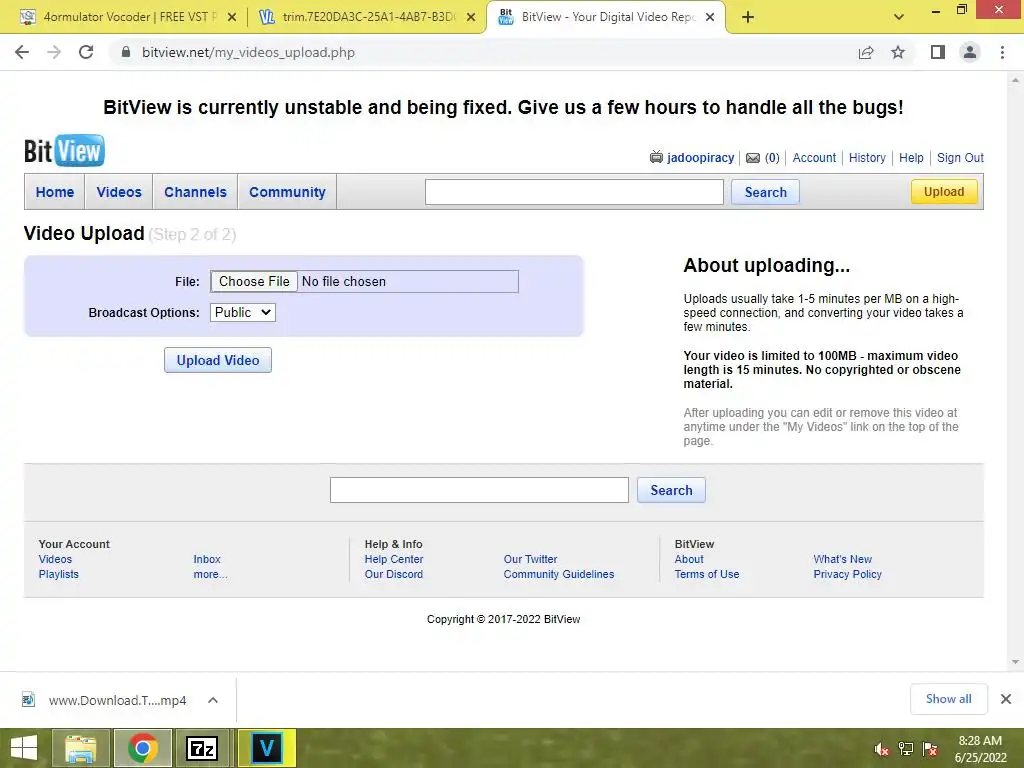Reload the page with the refresh icon
1024x768 pixels.
(x=86, y=52)
